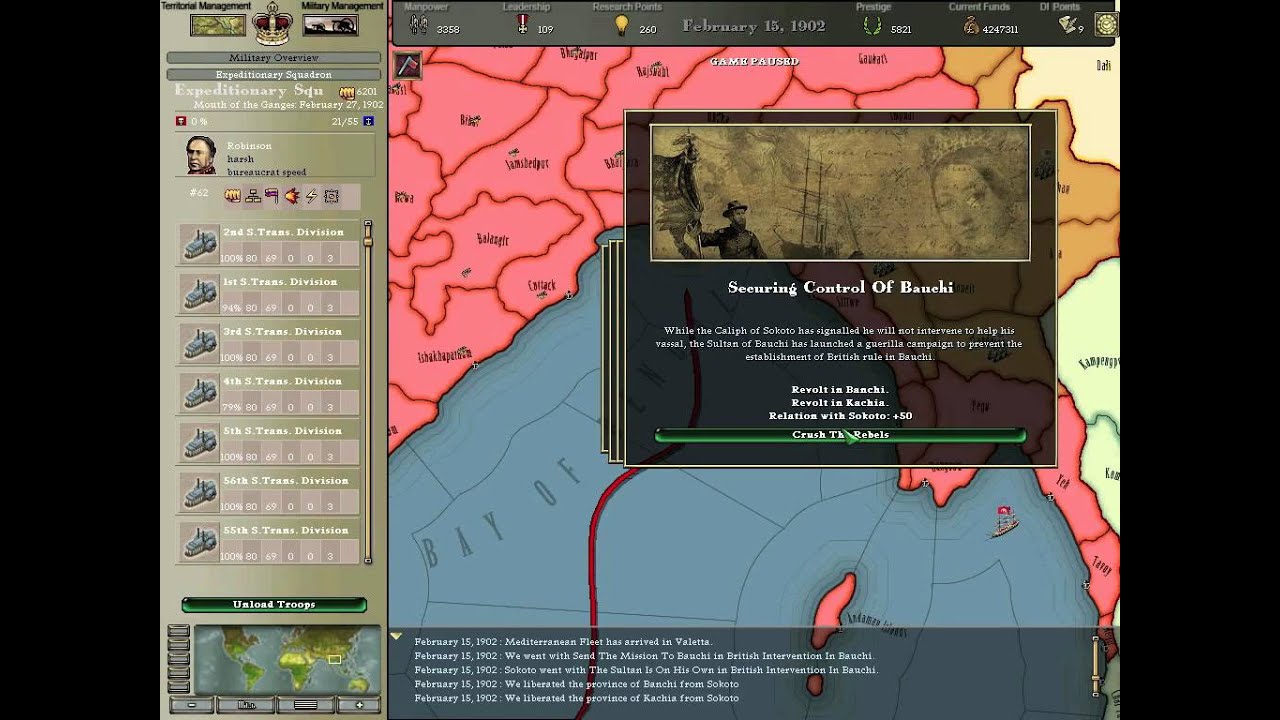Toggle second map mode button beside minimap
The image size is (1280, 720).
tap(178, 645)
